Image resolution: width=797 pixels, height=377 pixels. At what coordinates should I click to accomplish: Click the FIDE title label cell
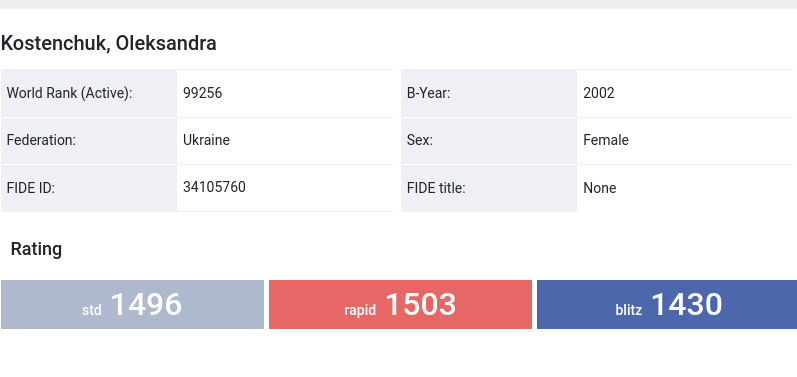coord(489,188)
